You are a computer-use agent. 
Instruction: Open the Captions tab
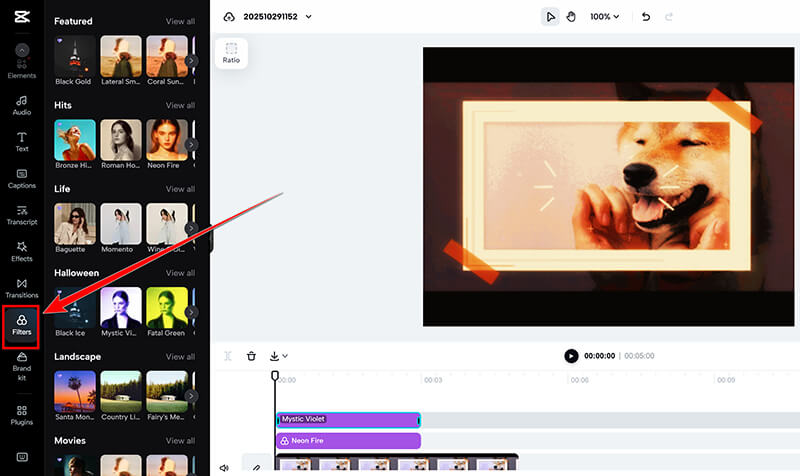(x=21, y=178)
